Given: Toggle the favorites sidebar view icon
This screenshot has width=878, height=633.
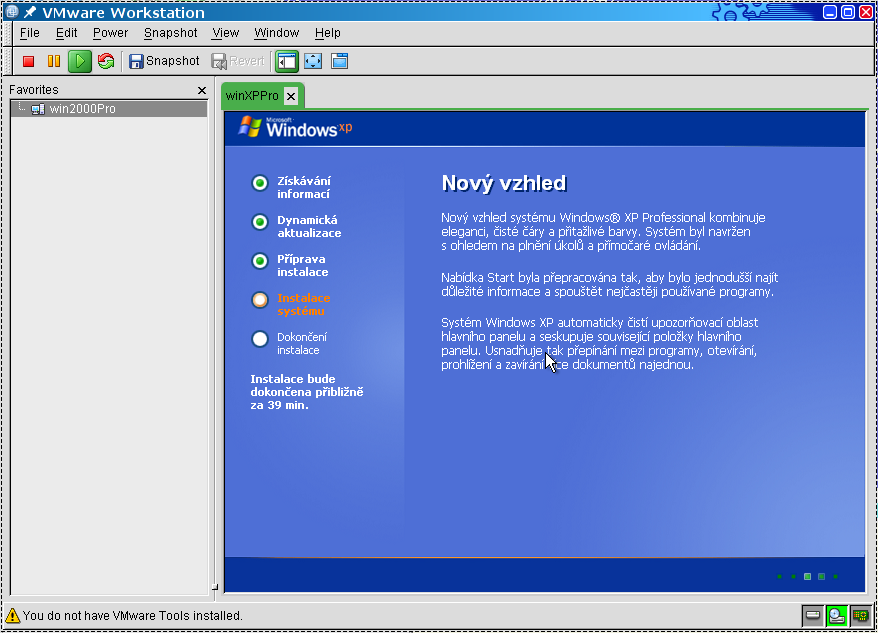Looking at the screenshot, I should coord(287,61).
